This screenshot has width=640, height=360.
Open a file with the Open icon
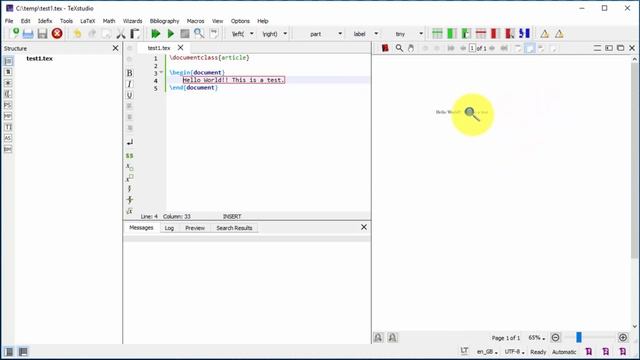pos(28,33)
